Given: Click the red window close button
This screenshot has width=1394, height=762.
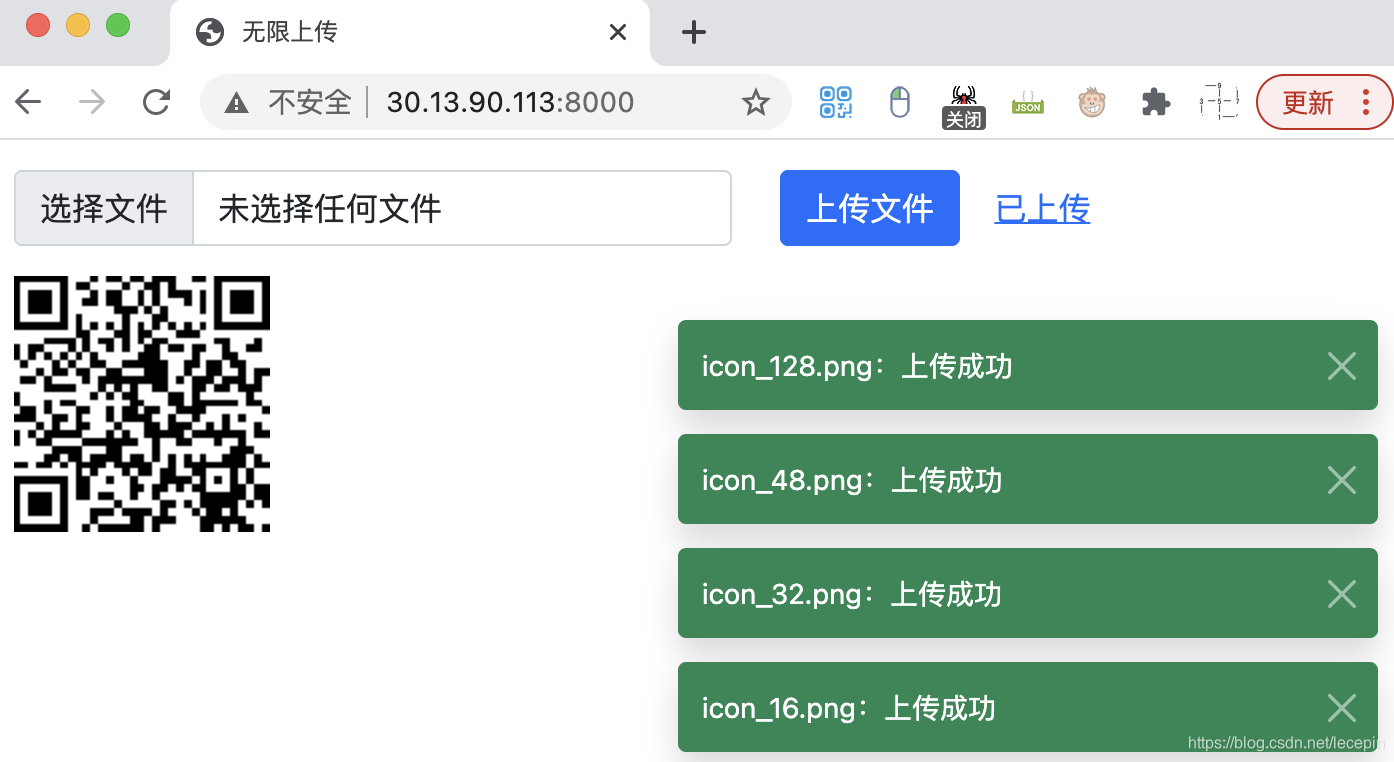Looking at the screenshot, I should [38, 25].
